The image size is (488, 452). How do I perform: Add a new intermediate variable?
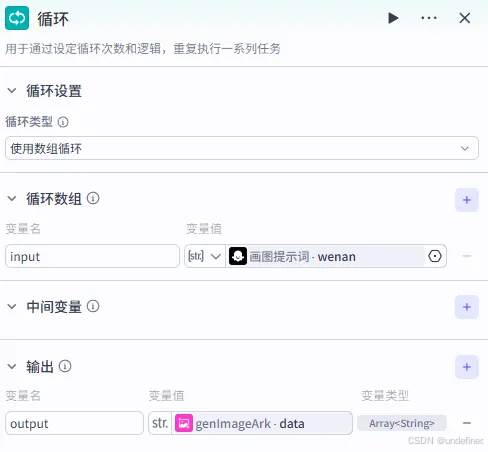click(x=467, y=307)
